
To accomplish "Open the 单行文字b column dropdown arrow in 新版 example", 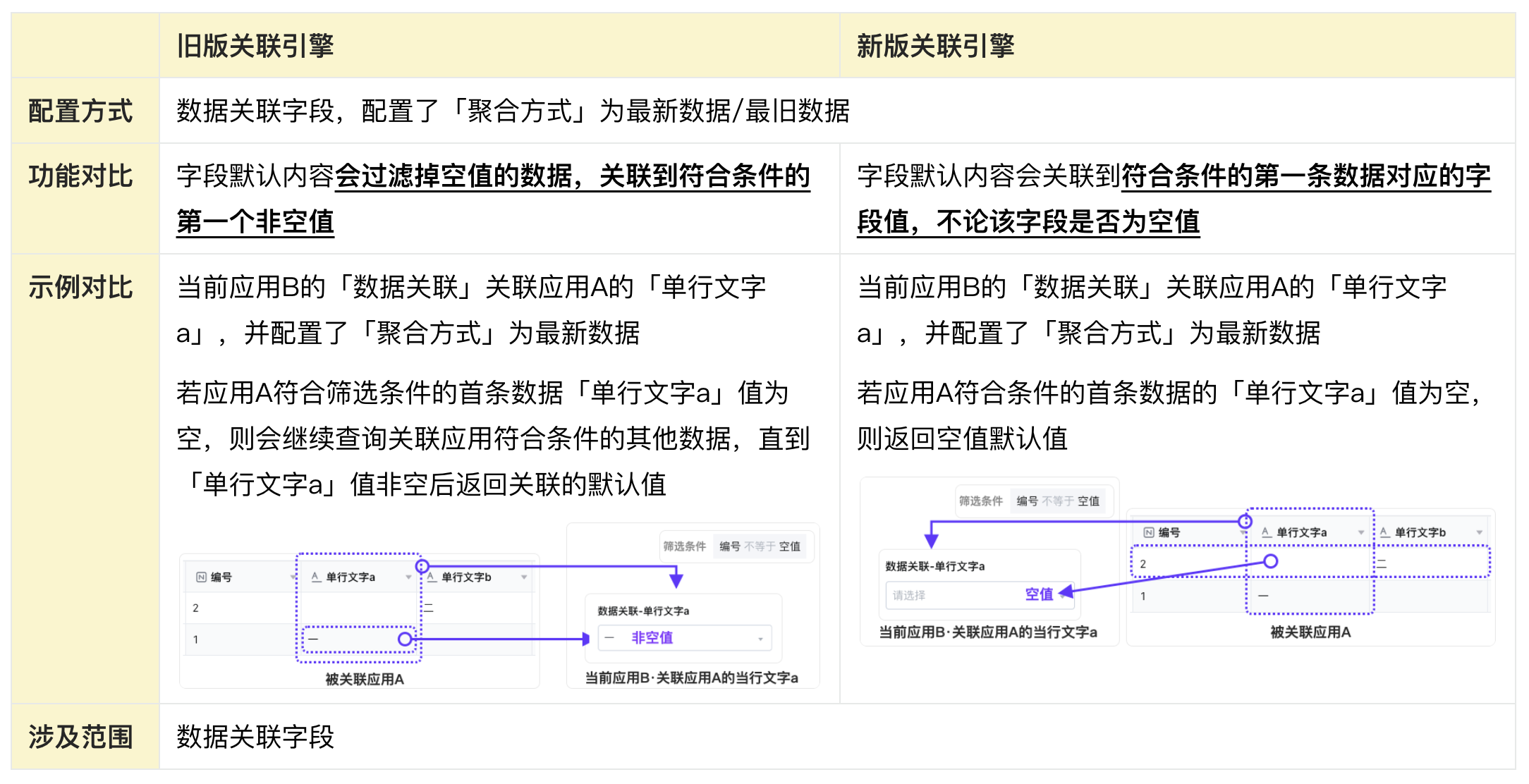I will [x=1480, y=533].
